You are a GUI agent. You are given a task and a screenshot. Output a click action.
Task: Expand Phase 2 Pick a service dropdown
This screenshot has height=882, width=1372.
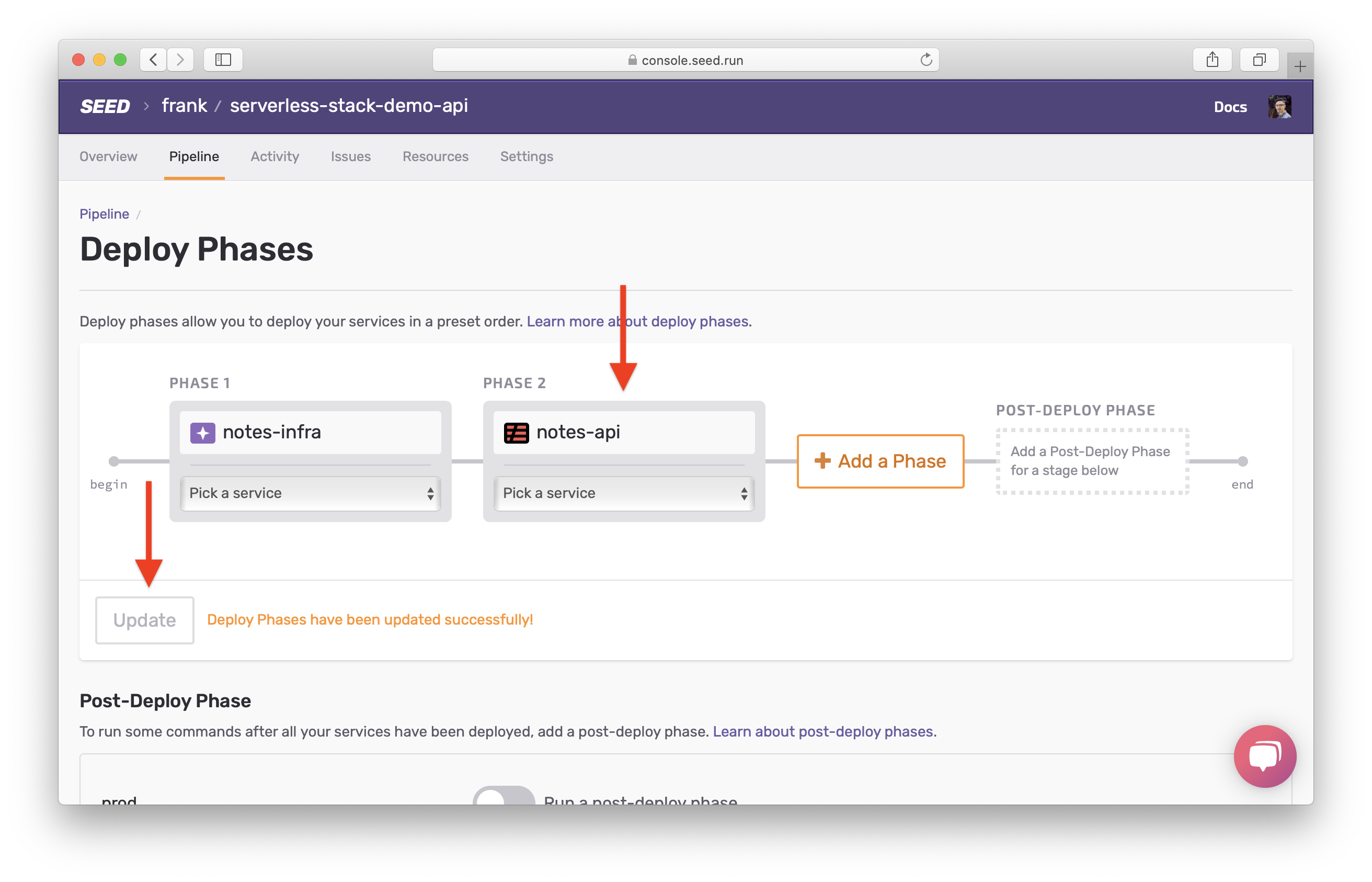pos(624,493)
